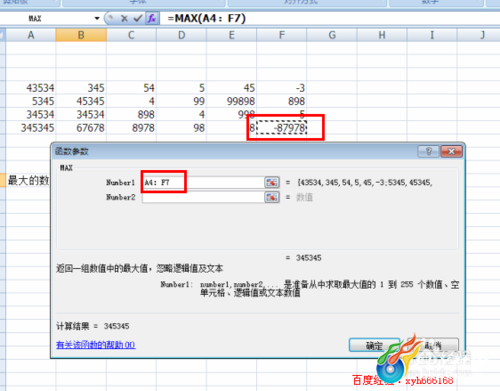
Task: Click the formula bar text =MAX(A4: F7)
Action: (x=207, y=18)
